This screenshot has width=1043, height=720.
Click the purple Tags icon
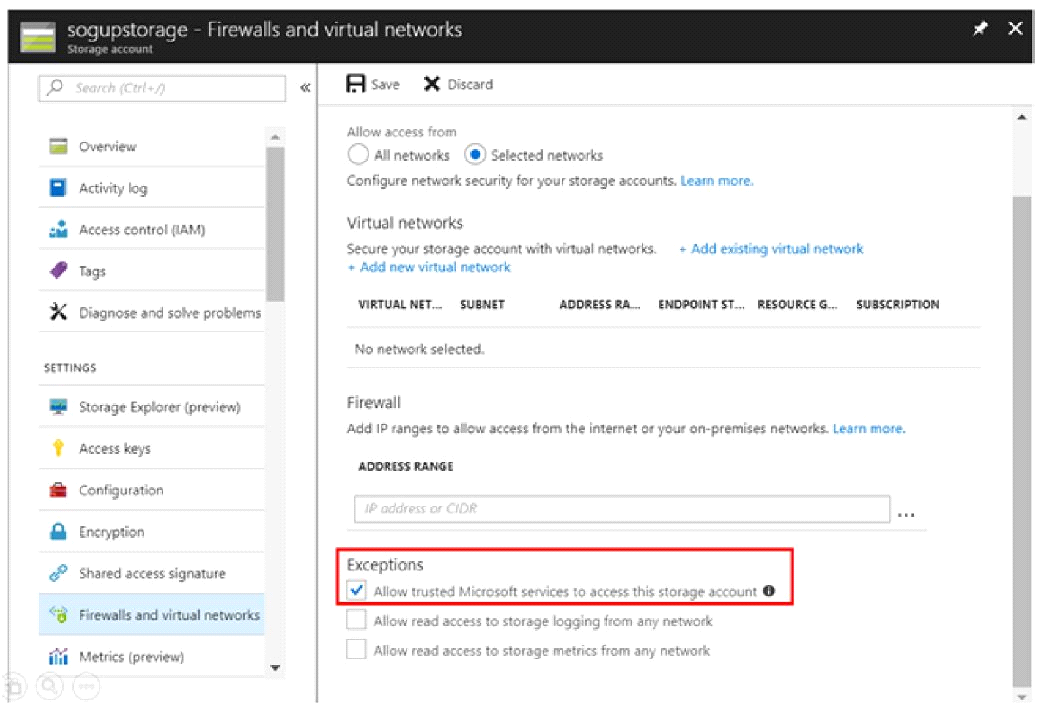[x=59, y=271]
